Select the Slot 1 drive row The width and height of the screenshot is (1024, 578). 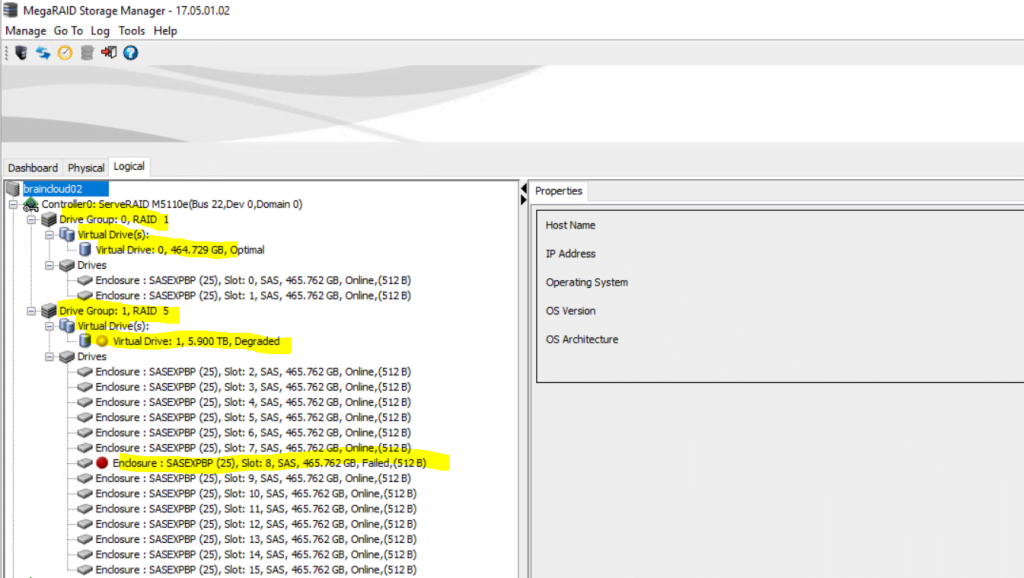(253, 296)
